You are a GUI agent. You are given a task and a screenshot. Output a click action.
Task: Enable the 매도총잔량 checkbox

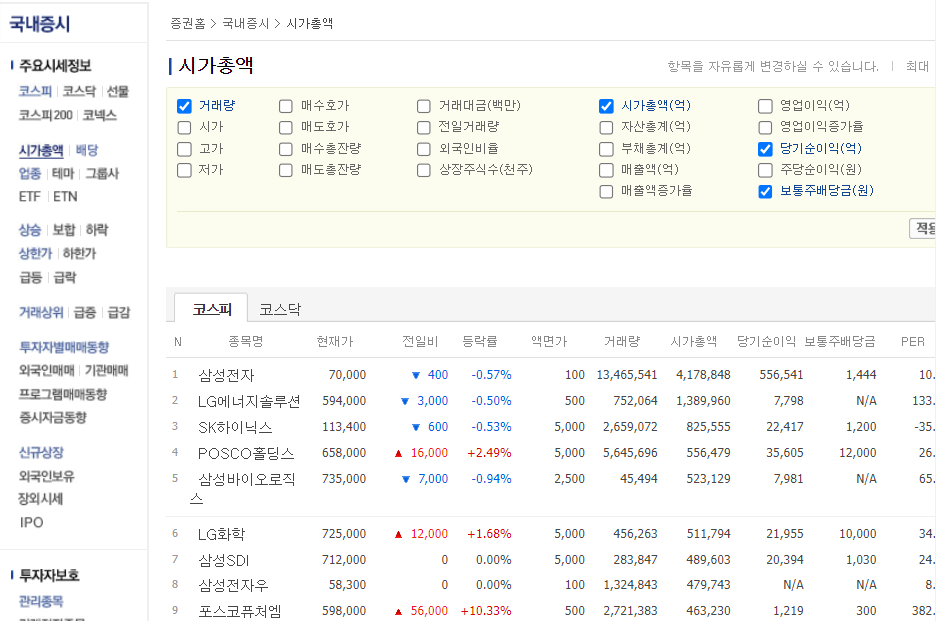pos(286,170)
